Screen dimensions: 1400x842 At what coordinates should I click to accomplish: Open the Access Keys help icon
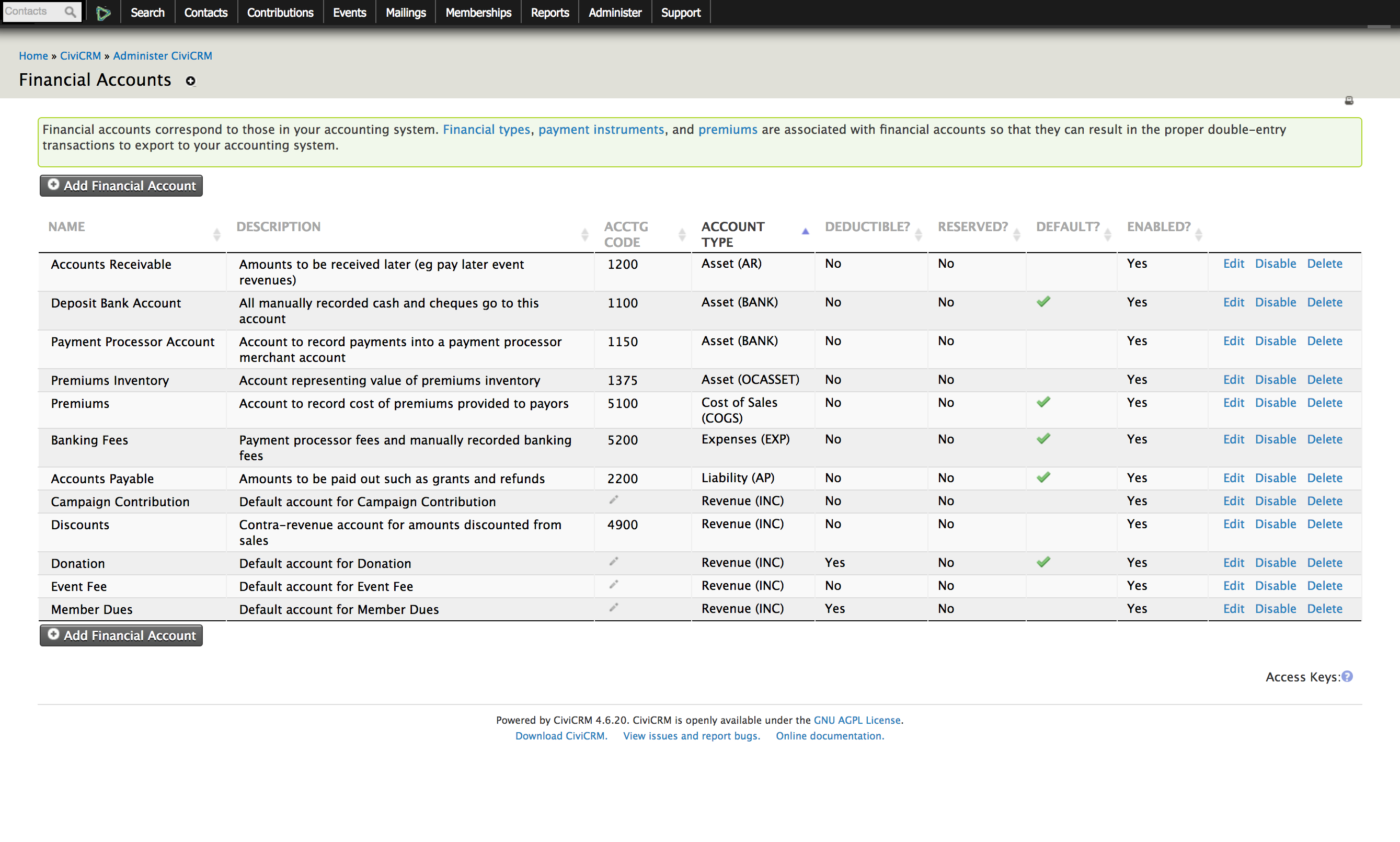[x=1347, y=676]
